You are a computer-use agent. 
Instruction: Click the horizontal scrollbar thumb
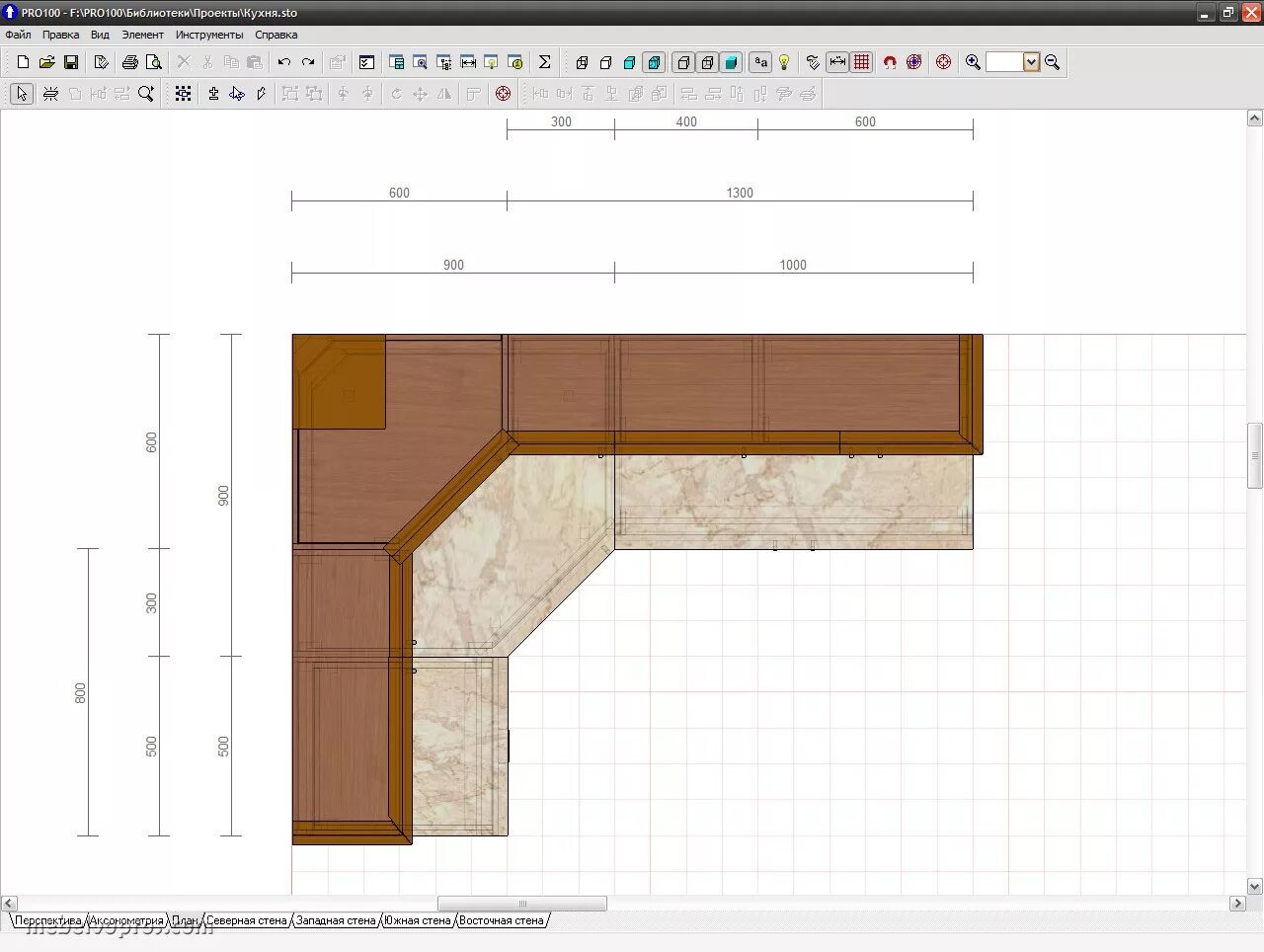point(521,904)
